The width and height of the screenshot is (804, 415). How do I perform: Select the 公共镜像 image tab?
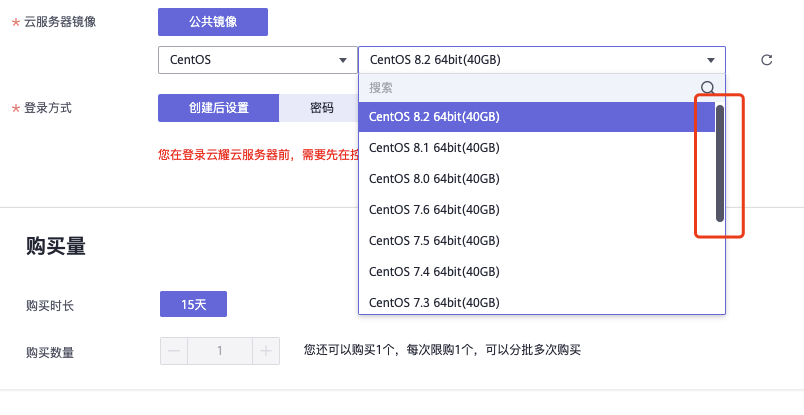pyautogui.click(x=212, y=22)
